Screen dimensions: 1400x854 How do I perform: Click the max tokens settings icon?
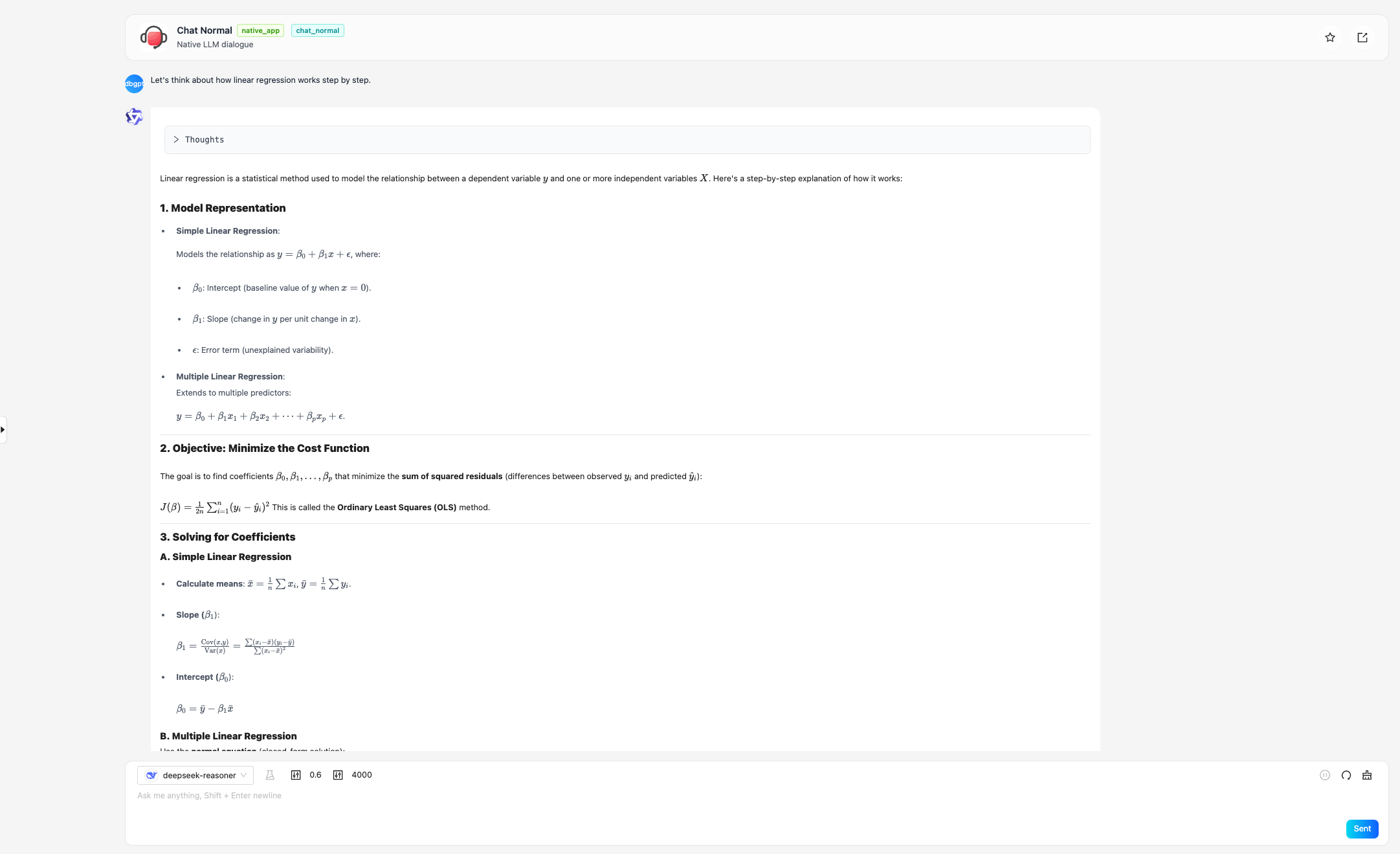coord(338,775)
